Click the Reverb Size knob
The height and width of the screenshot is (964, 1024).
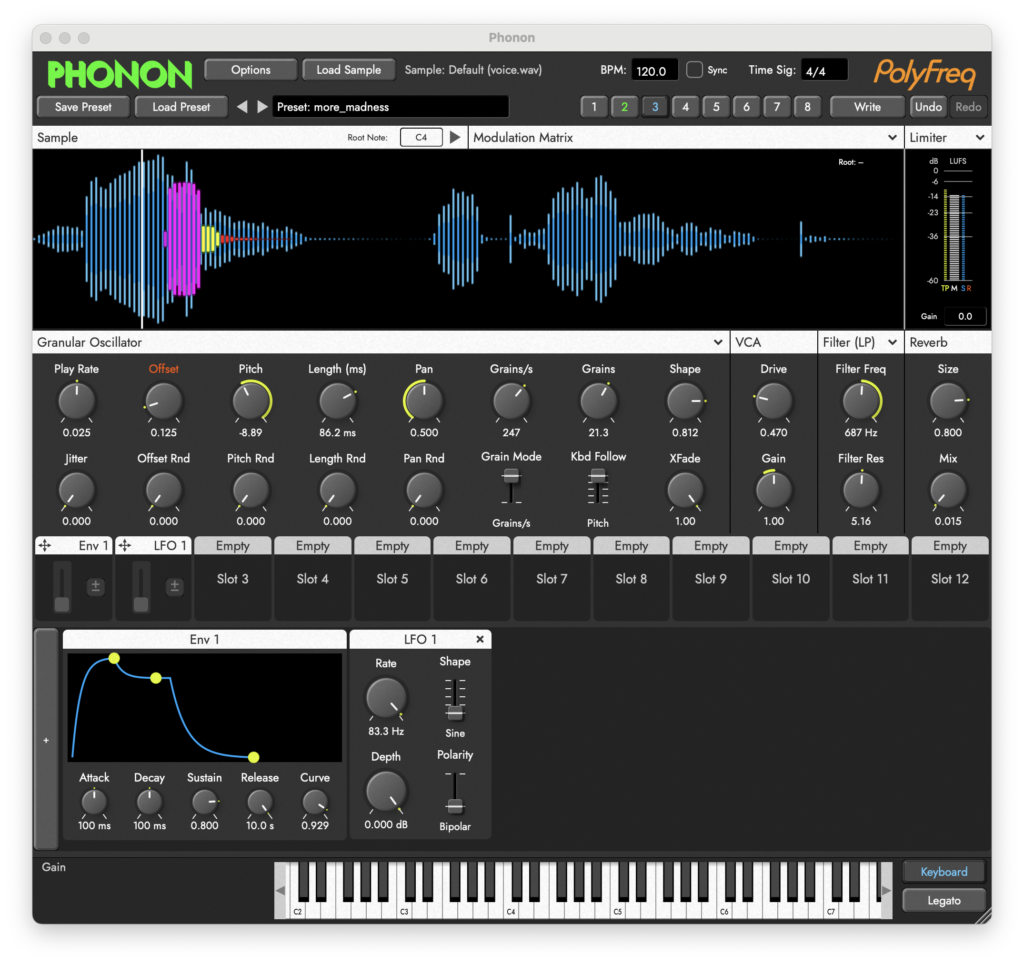(948, 401)
